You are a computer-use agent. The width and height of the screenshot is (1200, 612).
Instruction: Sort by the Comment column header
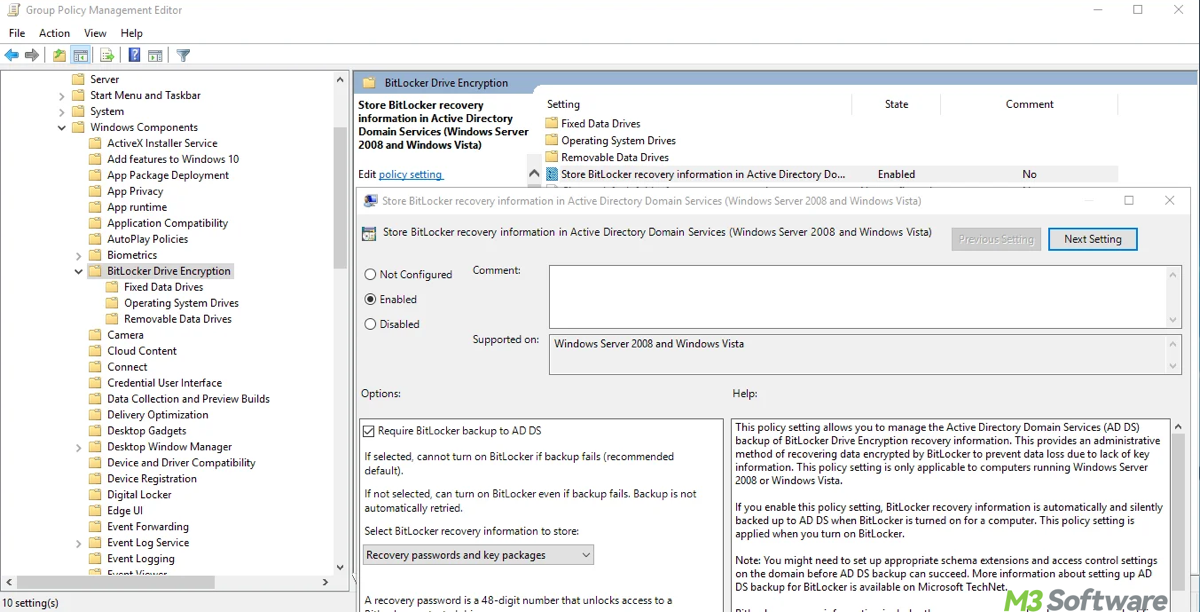click(1030, 104)
